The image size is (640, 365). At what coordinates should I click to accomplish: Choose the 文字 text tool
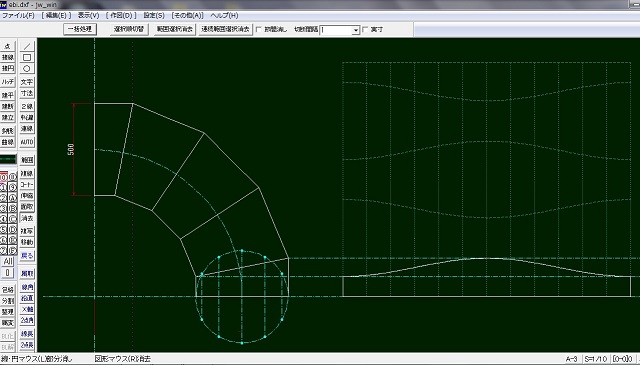coord(27,82)
